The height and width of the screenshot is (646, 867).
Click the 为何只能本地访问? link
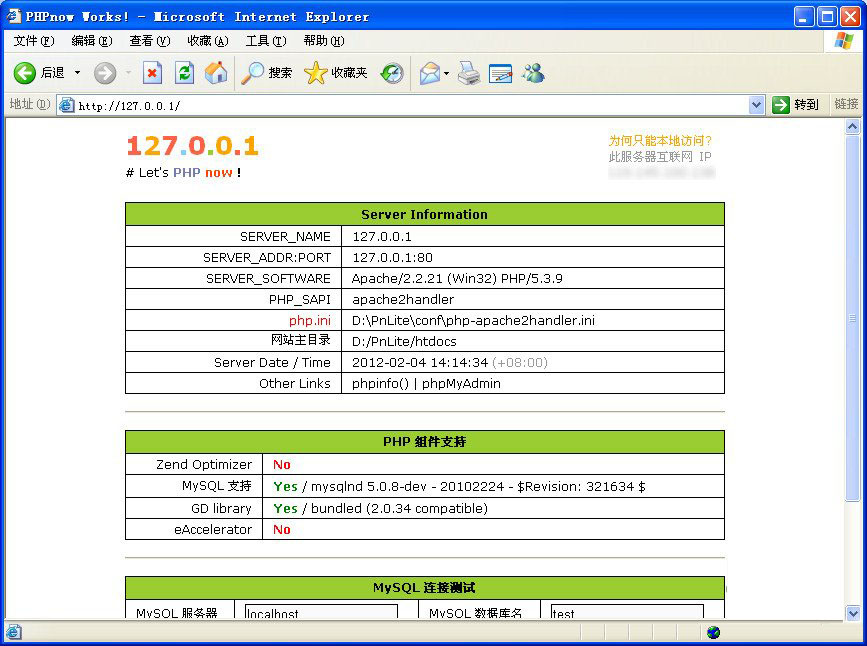pos(660,141)
